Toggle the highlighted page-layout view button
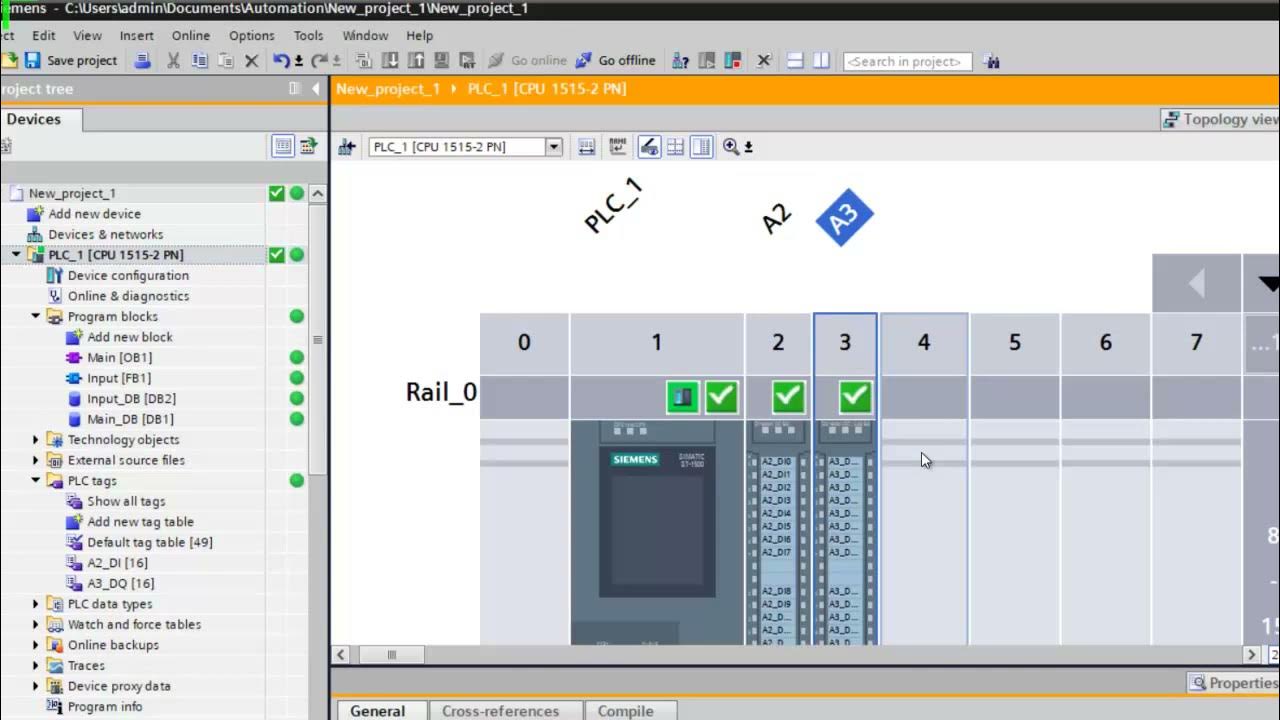The width and height of the screenshot is (1280, 720). click(x=702, y=147)
